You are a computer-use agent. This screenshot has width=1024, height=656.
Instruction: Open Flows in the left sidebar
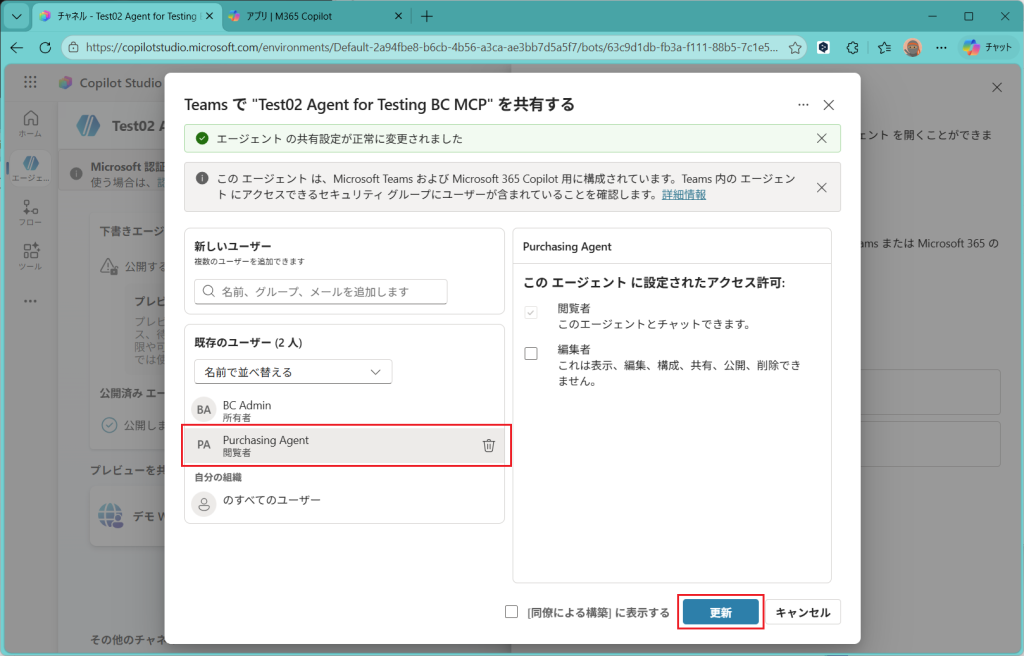coord(30,212)
